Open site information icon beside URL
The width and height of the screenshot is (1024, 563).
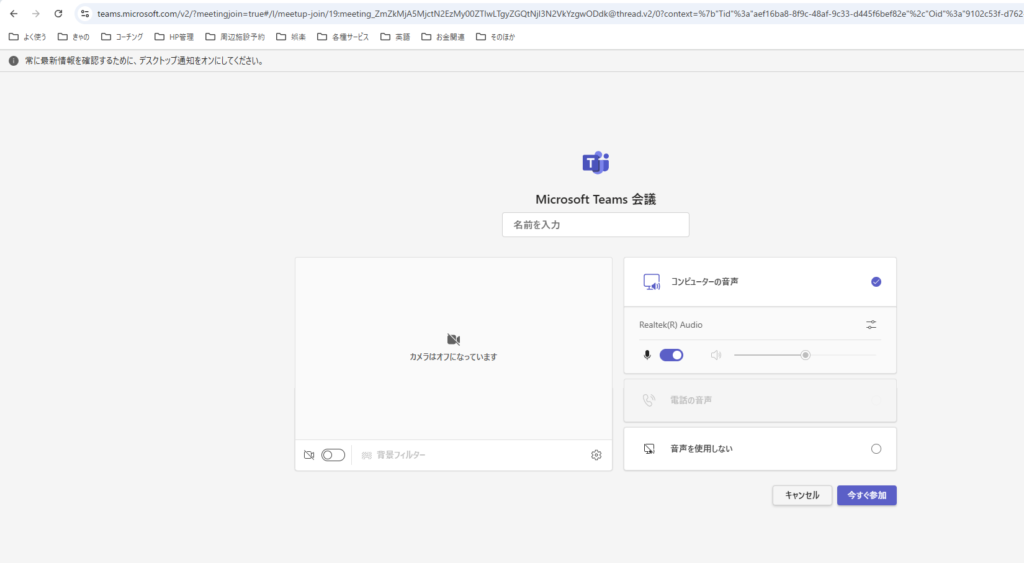click(85, 13)
